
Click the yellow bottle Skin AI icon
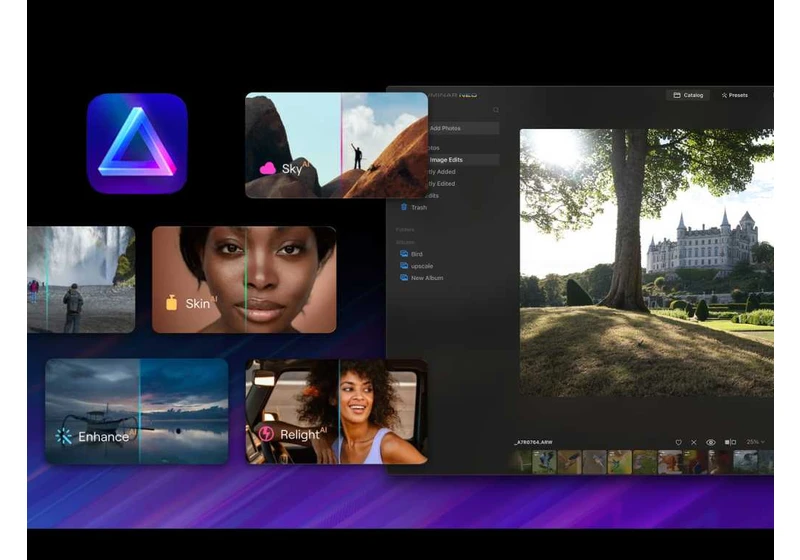(x=171, y=302)
